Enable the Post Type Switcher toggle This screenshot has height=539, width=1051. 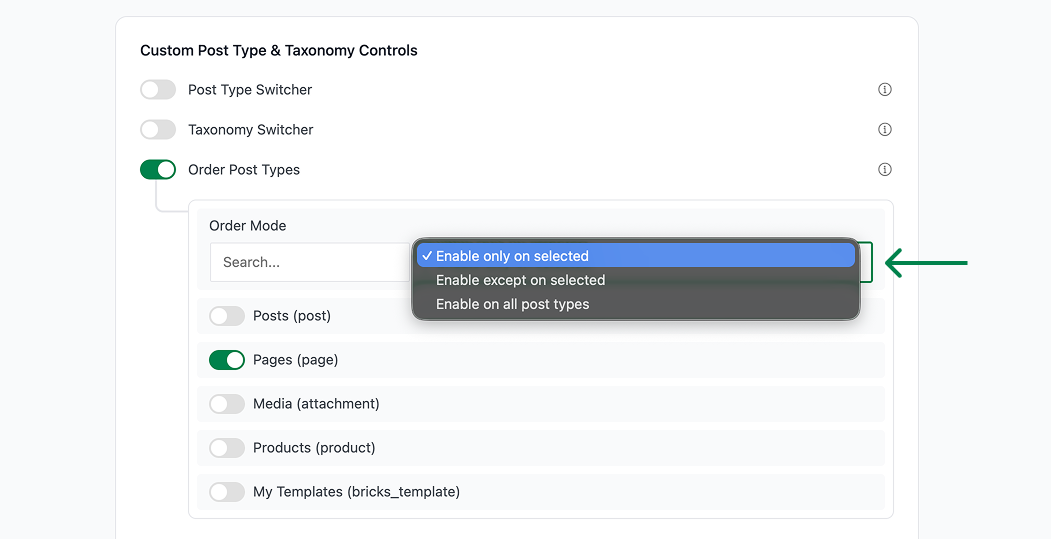point(158,89)
